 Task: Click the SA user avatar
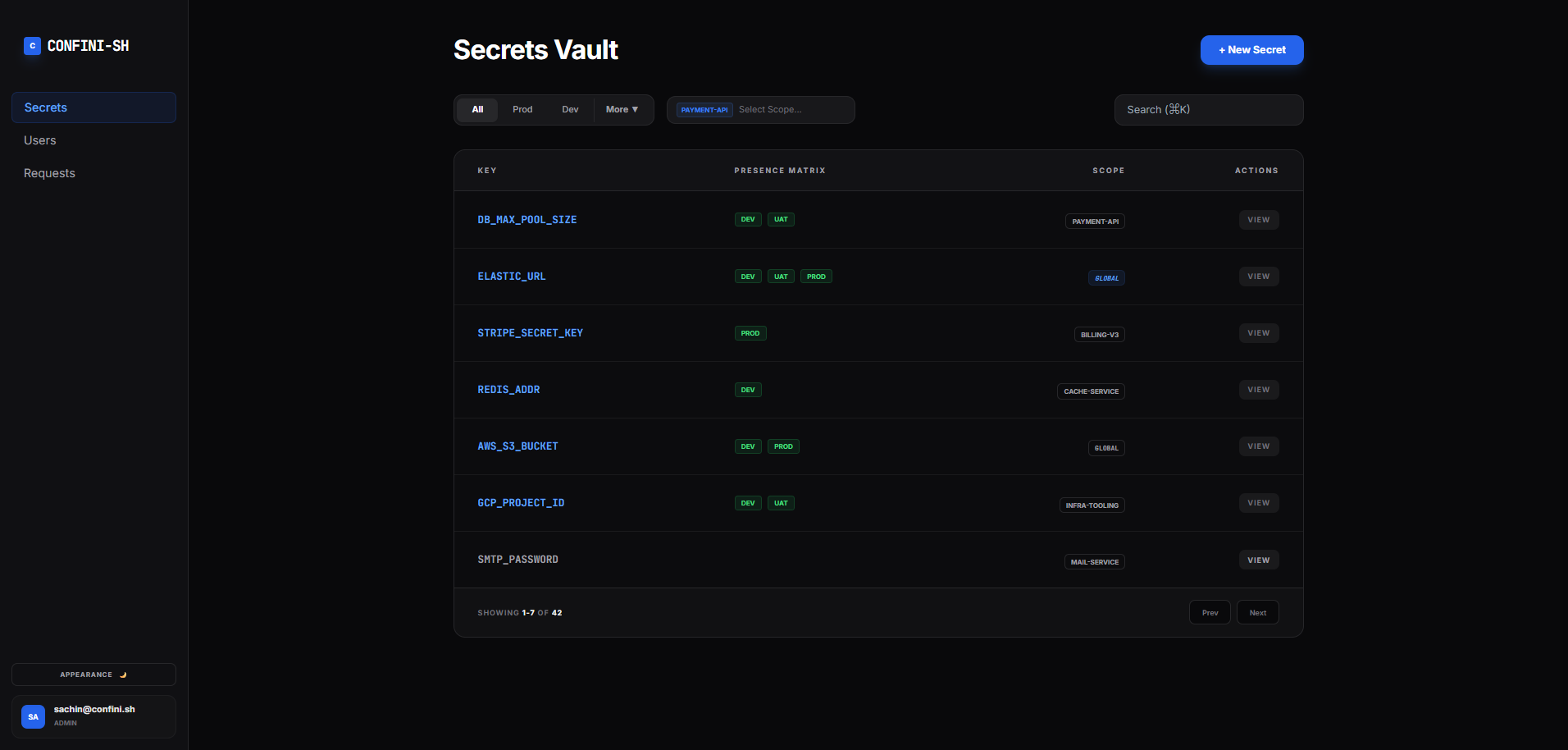[x=33, y=716]
